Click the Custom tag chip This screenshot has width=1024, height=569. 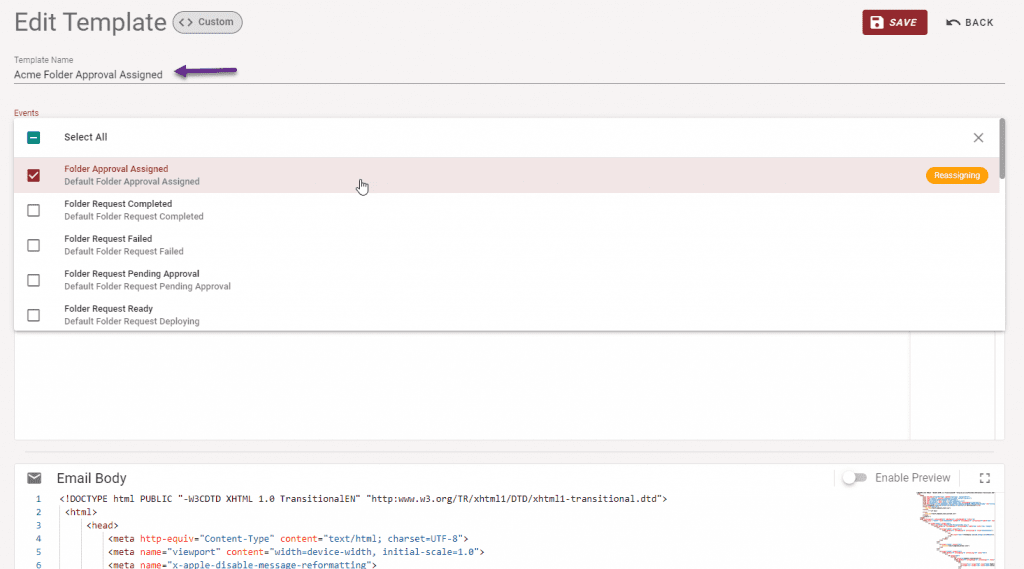pyautogui.click(x=207, y=22)
